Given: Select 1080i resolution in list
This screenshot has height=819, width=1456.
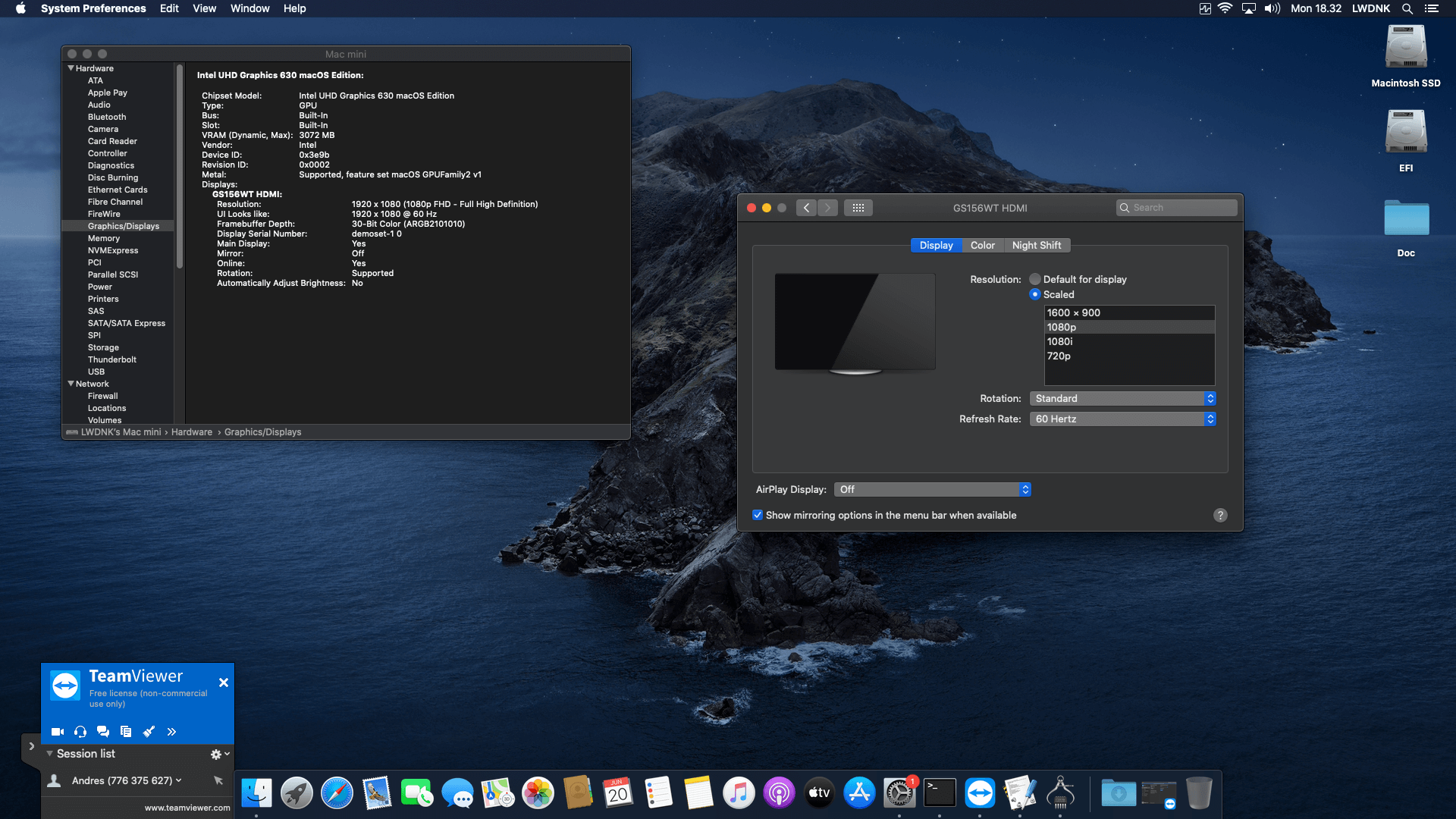Looking at the screenshot, I should coord(1129,341).
